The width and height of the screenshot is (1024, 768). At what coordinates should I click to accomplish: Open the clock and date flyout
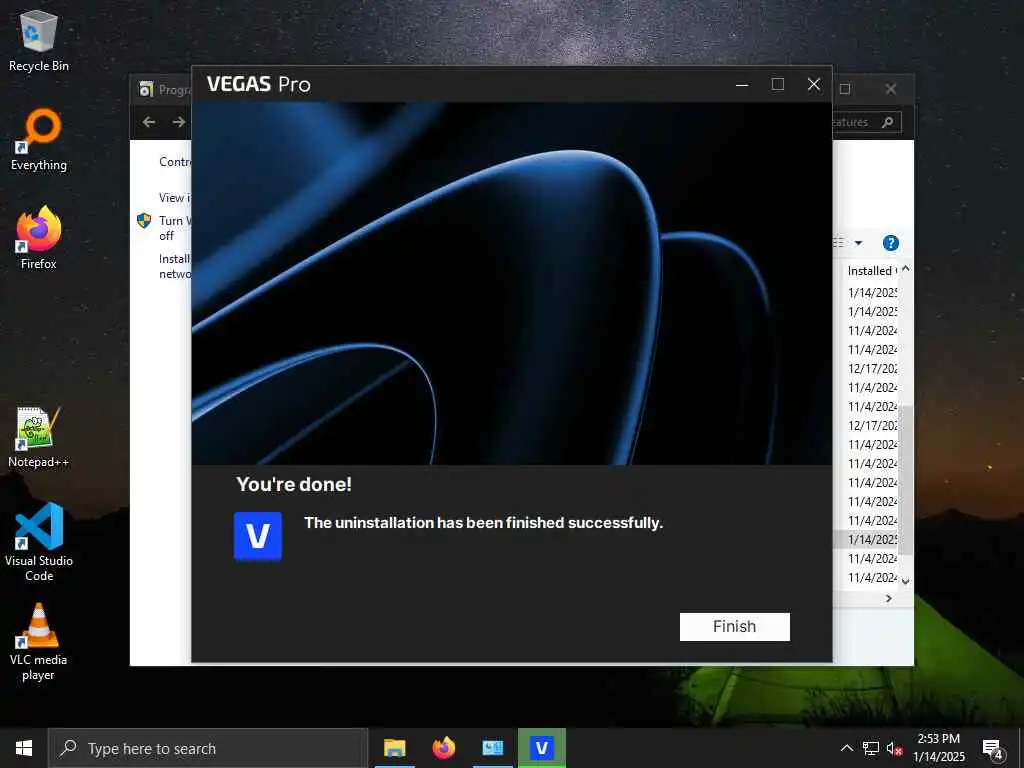939,748
